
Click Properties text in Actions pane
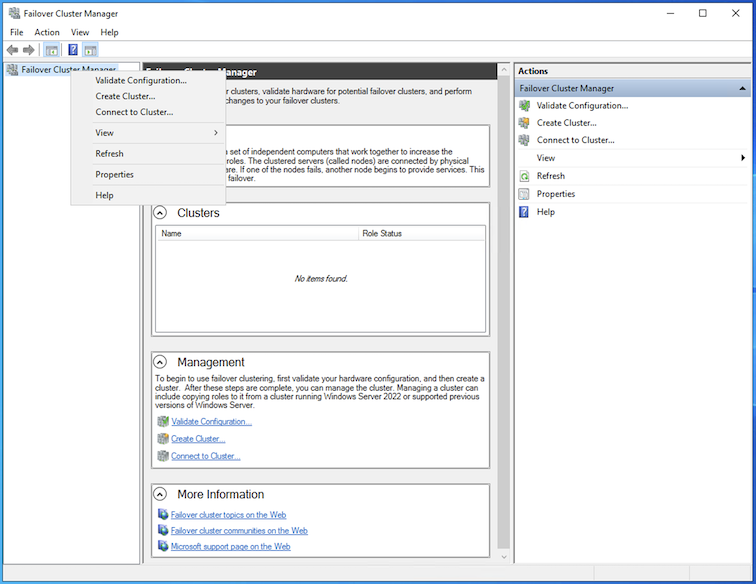(556, 194)
